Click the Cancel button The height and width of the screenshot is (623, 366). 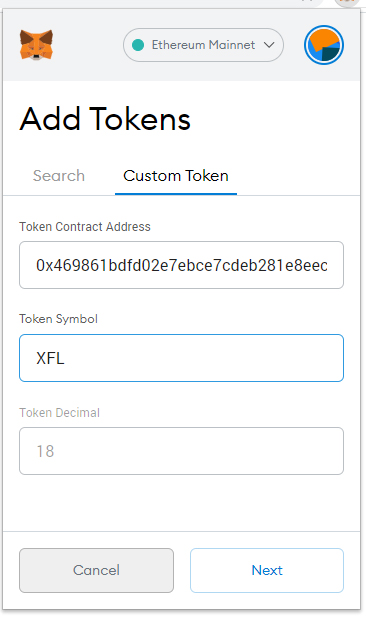(97, 570)
